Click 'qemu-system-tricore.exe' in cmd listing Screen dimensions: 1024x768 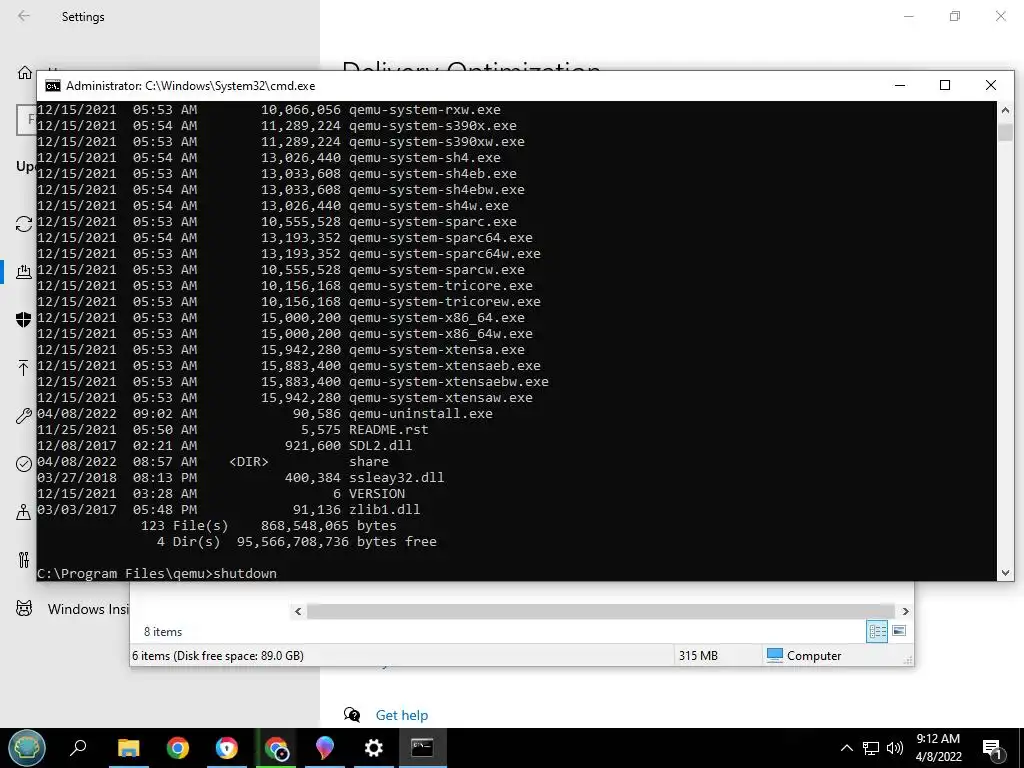click(x=441, y=285)
